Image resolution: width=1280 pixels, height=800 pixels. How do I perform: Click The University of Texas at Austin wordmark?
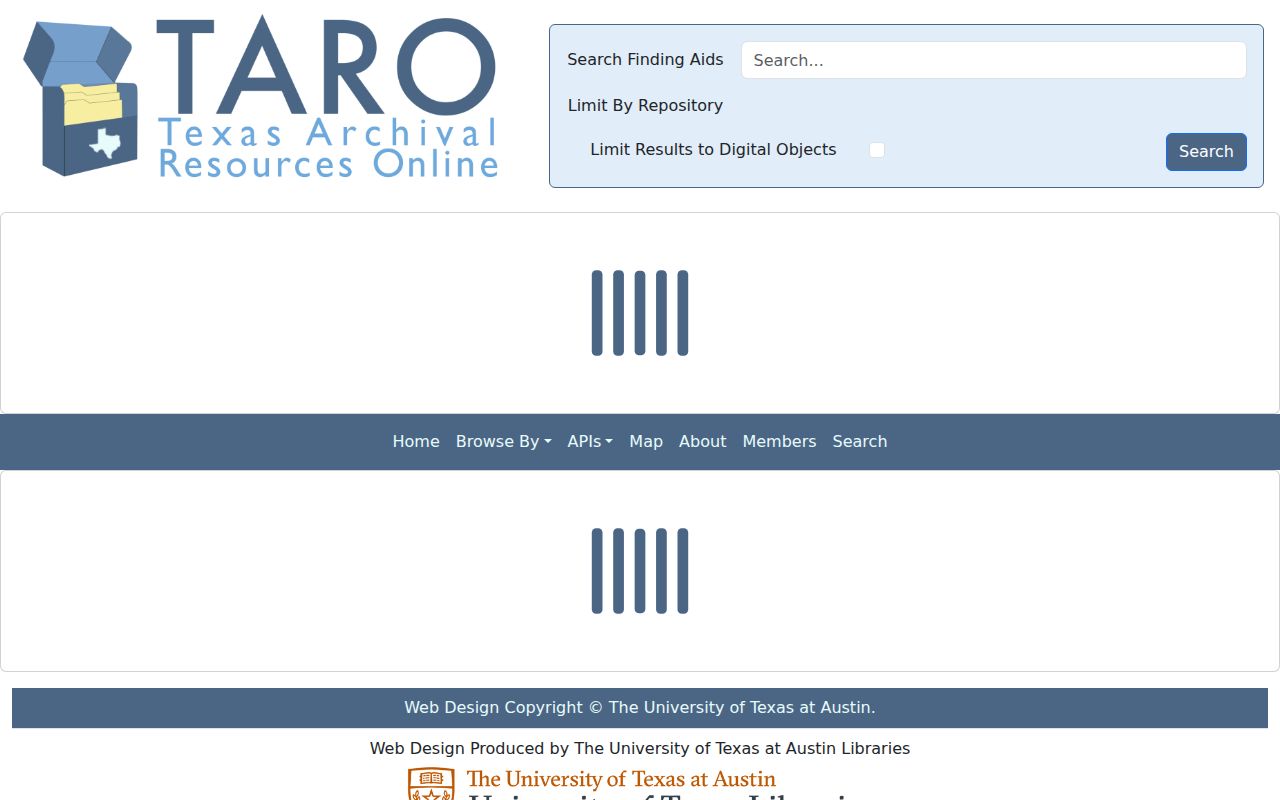pyautogui.click(x=621, y=779)
